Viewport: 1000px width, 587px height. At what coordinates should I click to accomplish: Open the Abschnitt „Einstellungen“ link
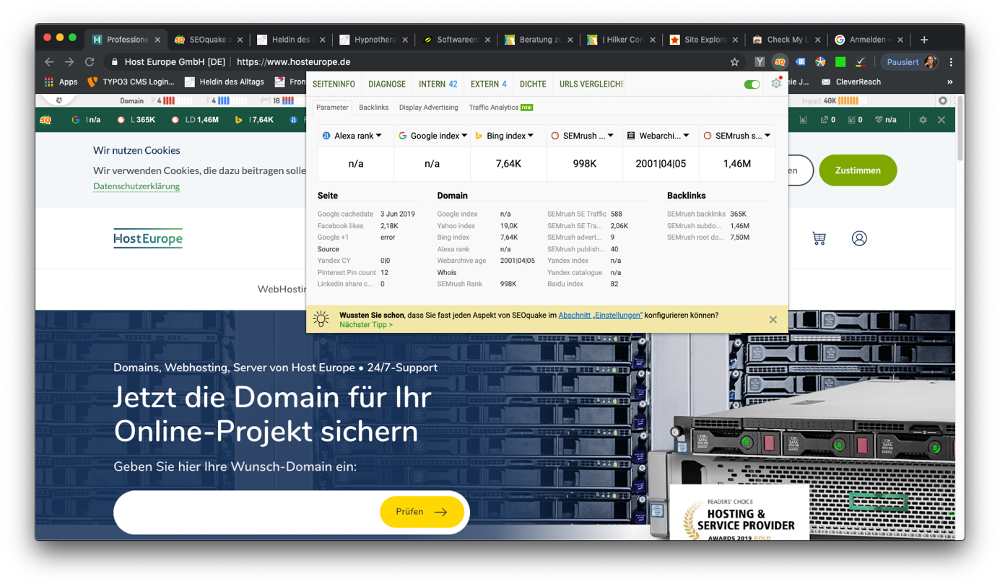(x=600, y=315)
